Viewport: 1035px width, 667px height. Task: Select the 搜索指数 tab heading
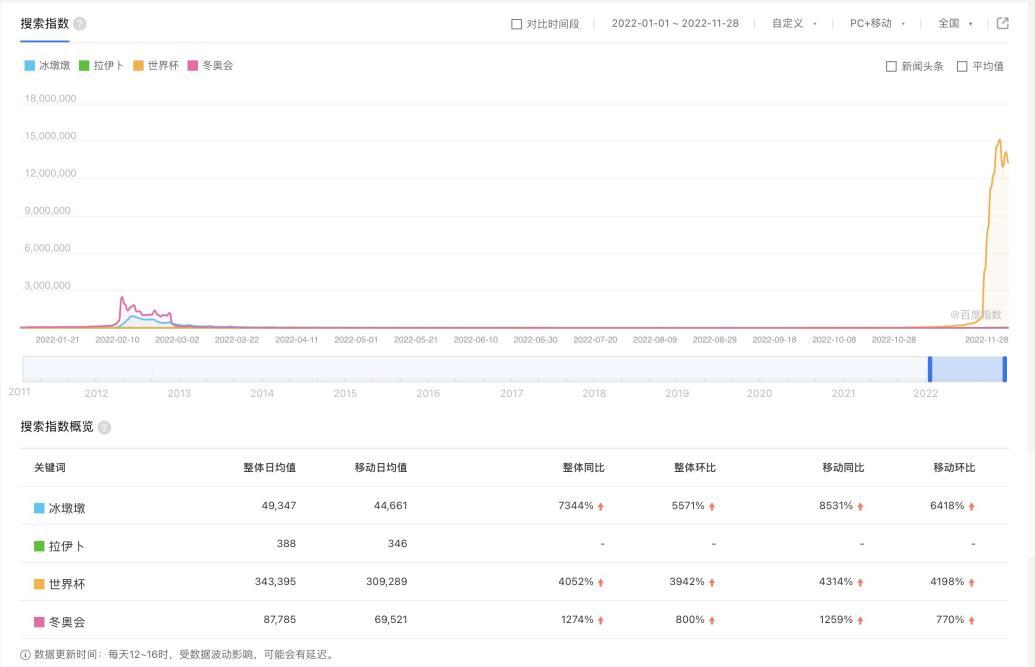(x=44, y=24)
